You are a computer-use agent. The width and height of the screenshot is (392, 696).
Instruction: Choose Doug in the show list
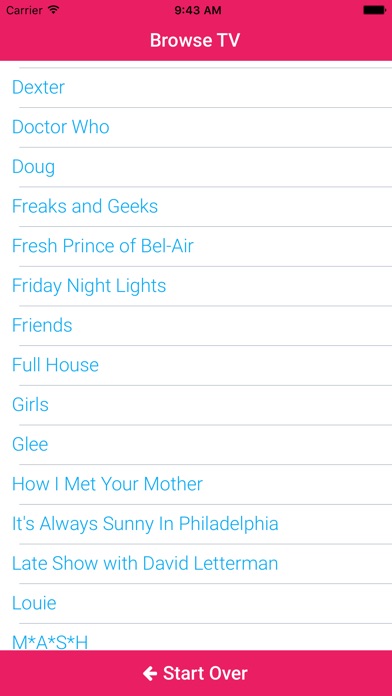coord(196,167)
